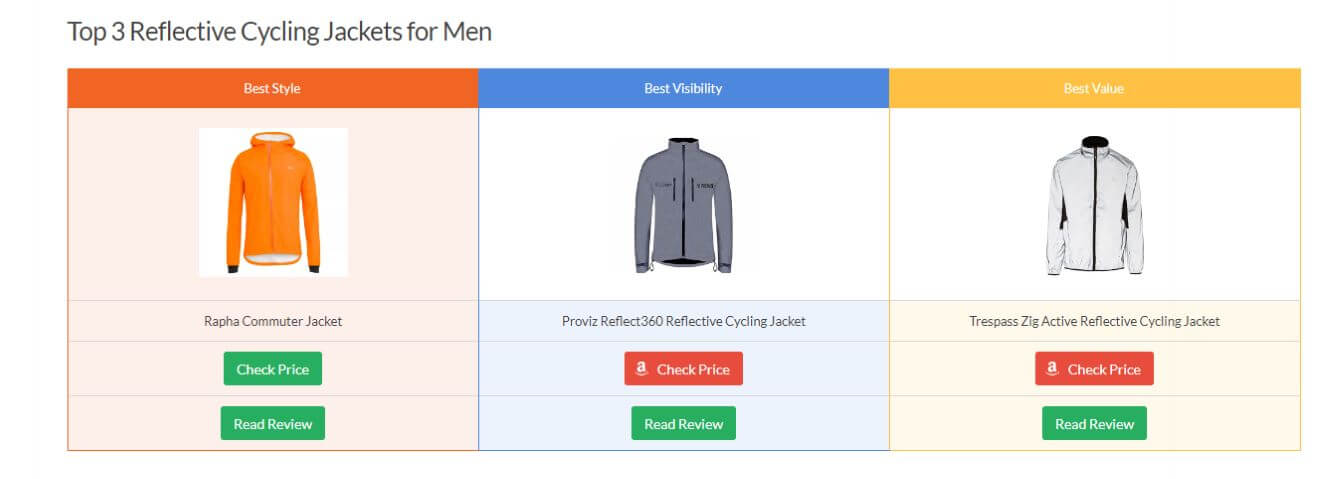
Task: Select the Best Visibility column header
Action: 684,88
